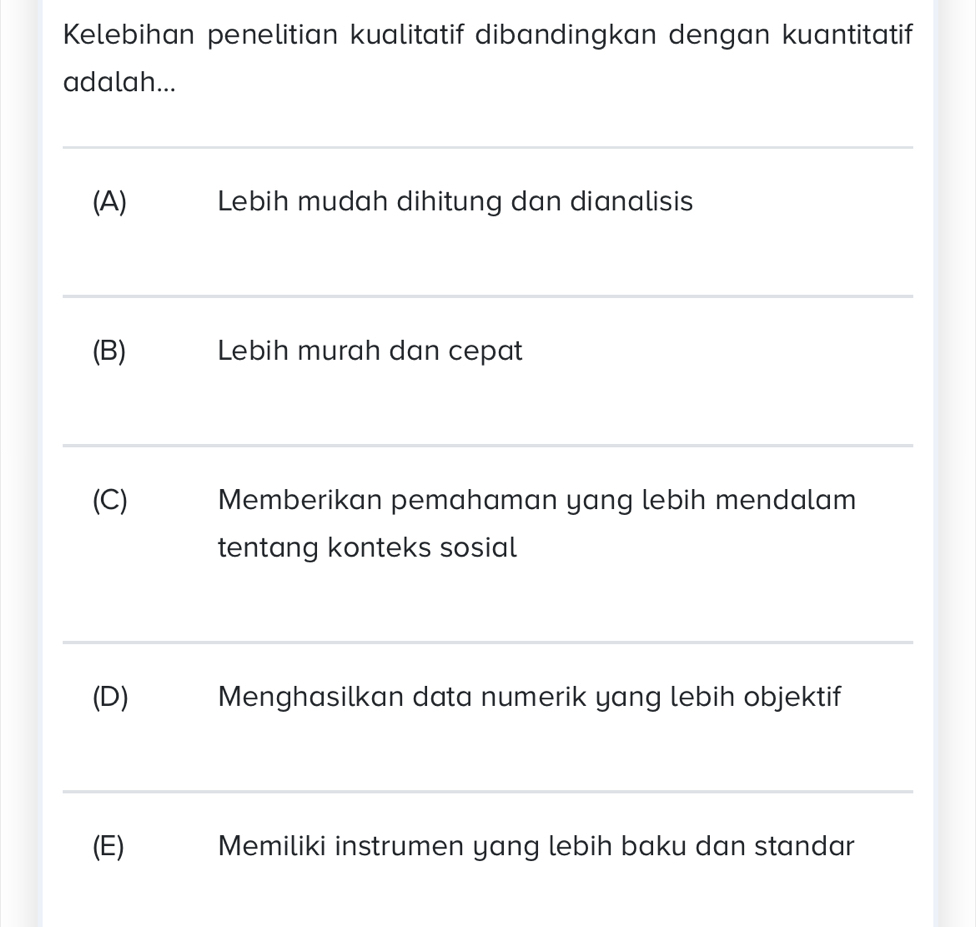Select answer option label (B)

109,352
